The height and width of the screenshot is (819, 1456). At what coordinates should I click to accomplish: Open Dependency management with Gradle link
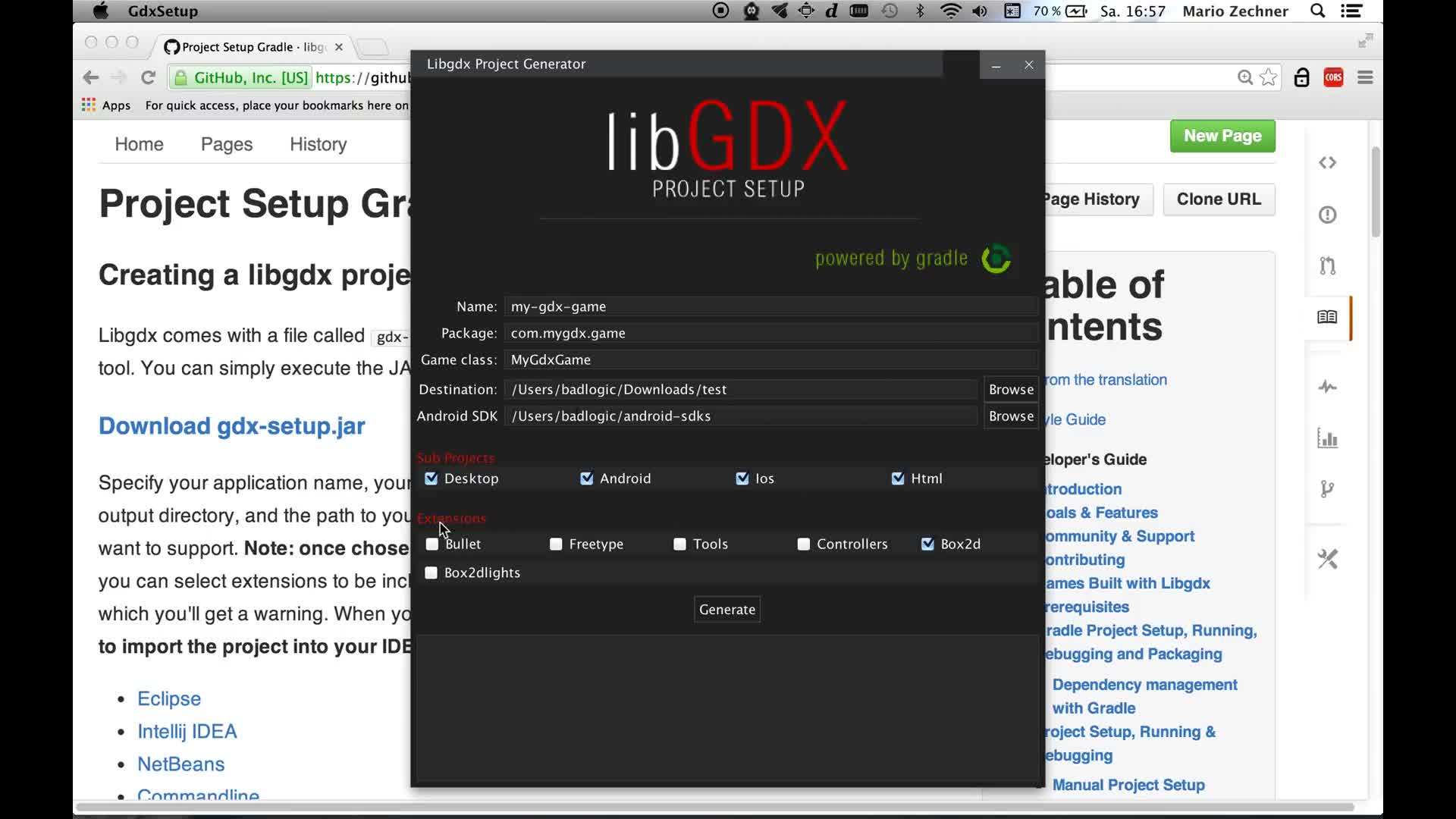click(1144, 696)
